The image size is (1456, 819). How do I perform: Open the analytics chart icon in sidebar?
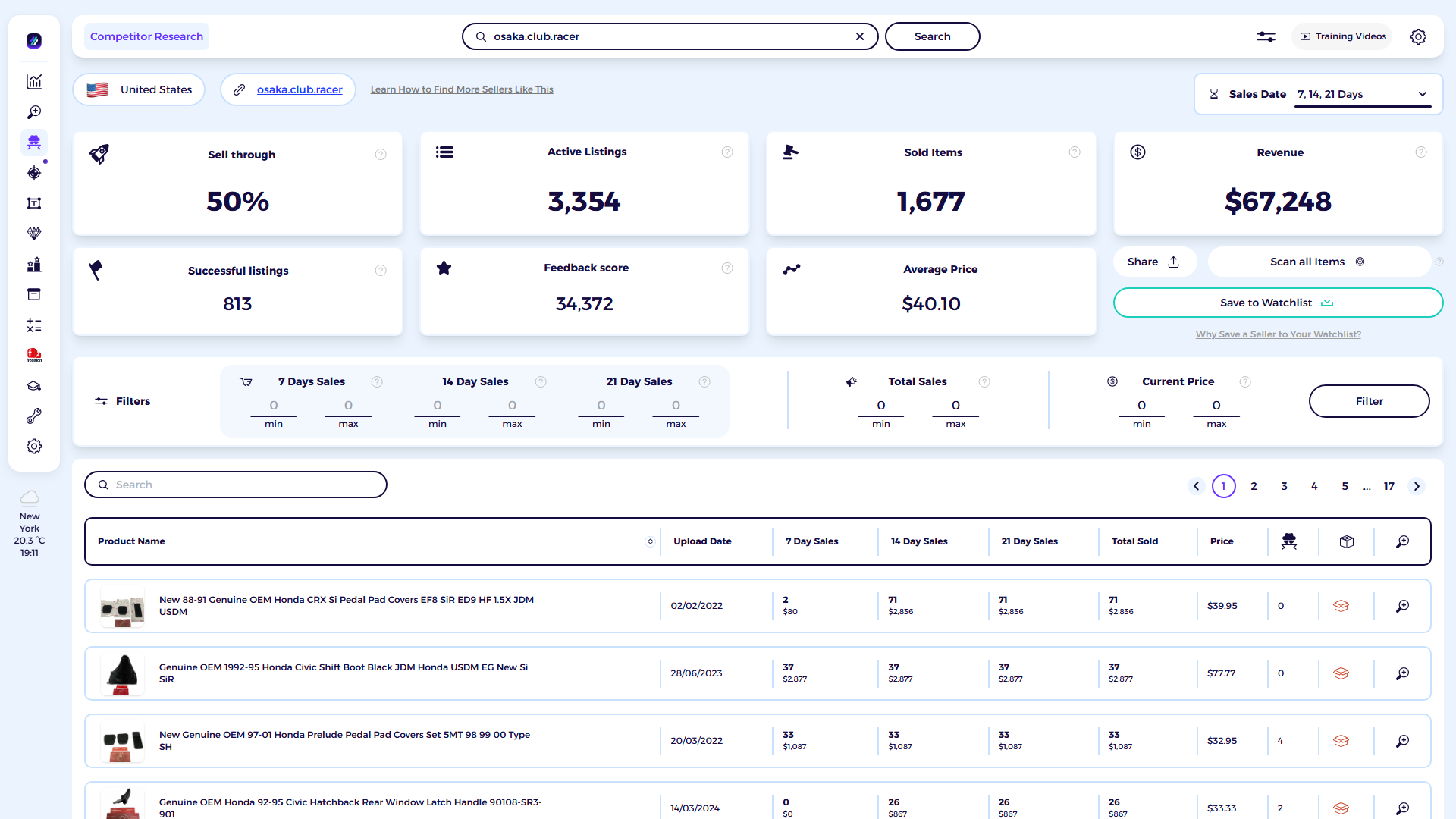click(x=34, y=82)
